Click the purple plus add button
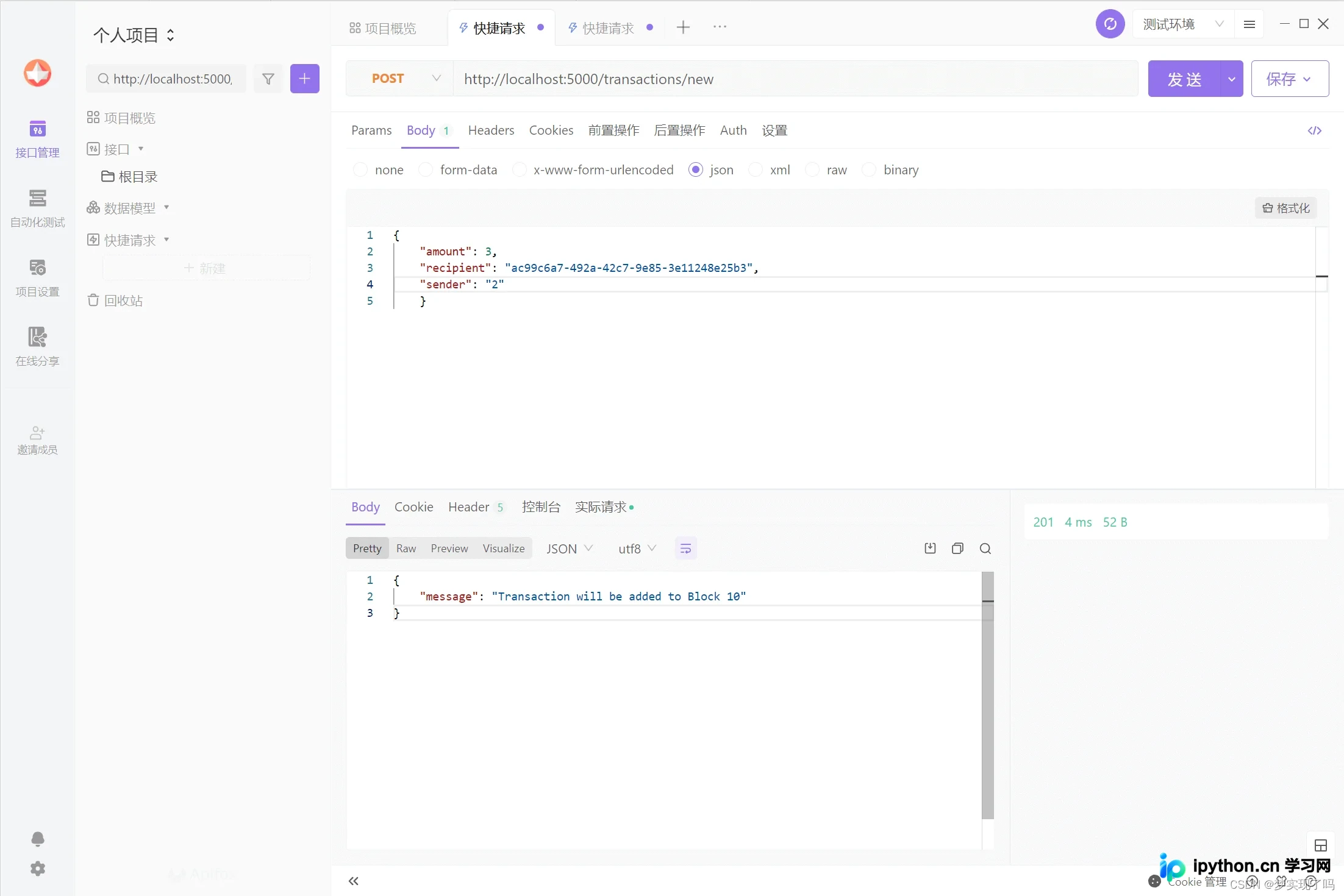The height and width of the screenshot is (896, 1344). point(305,79)
